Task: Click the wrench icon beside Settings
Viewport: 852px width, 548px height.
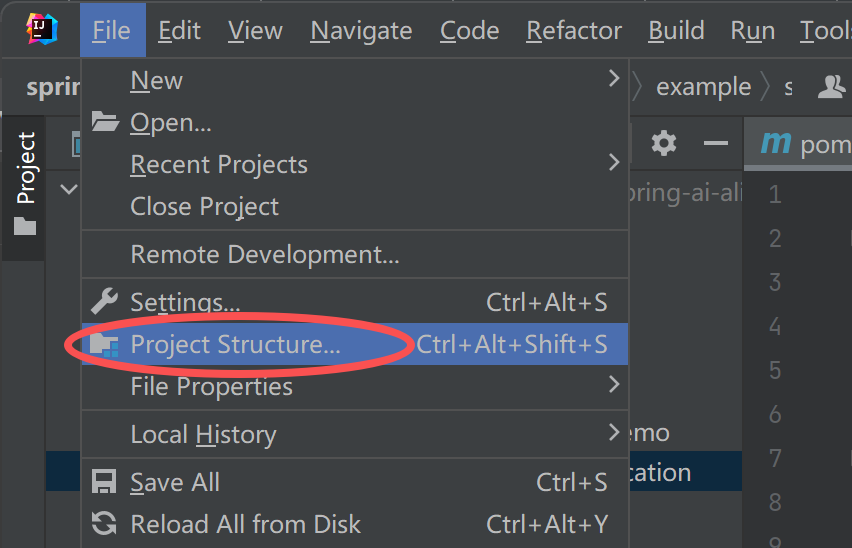Action: [x=104, y=301]
